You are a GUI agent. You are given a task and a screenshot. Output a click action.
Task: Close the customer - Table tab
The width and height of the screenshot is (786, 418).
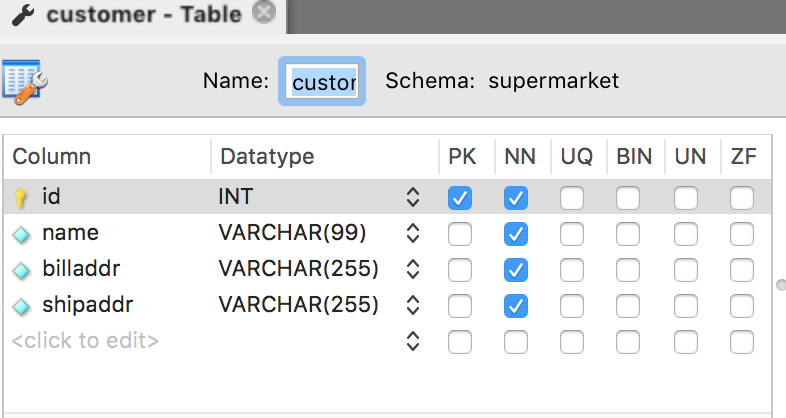[263, 13]
